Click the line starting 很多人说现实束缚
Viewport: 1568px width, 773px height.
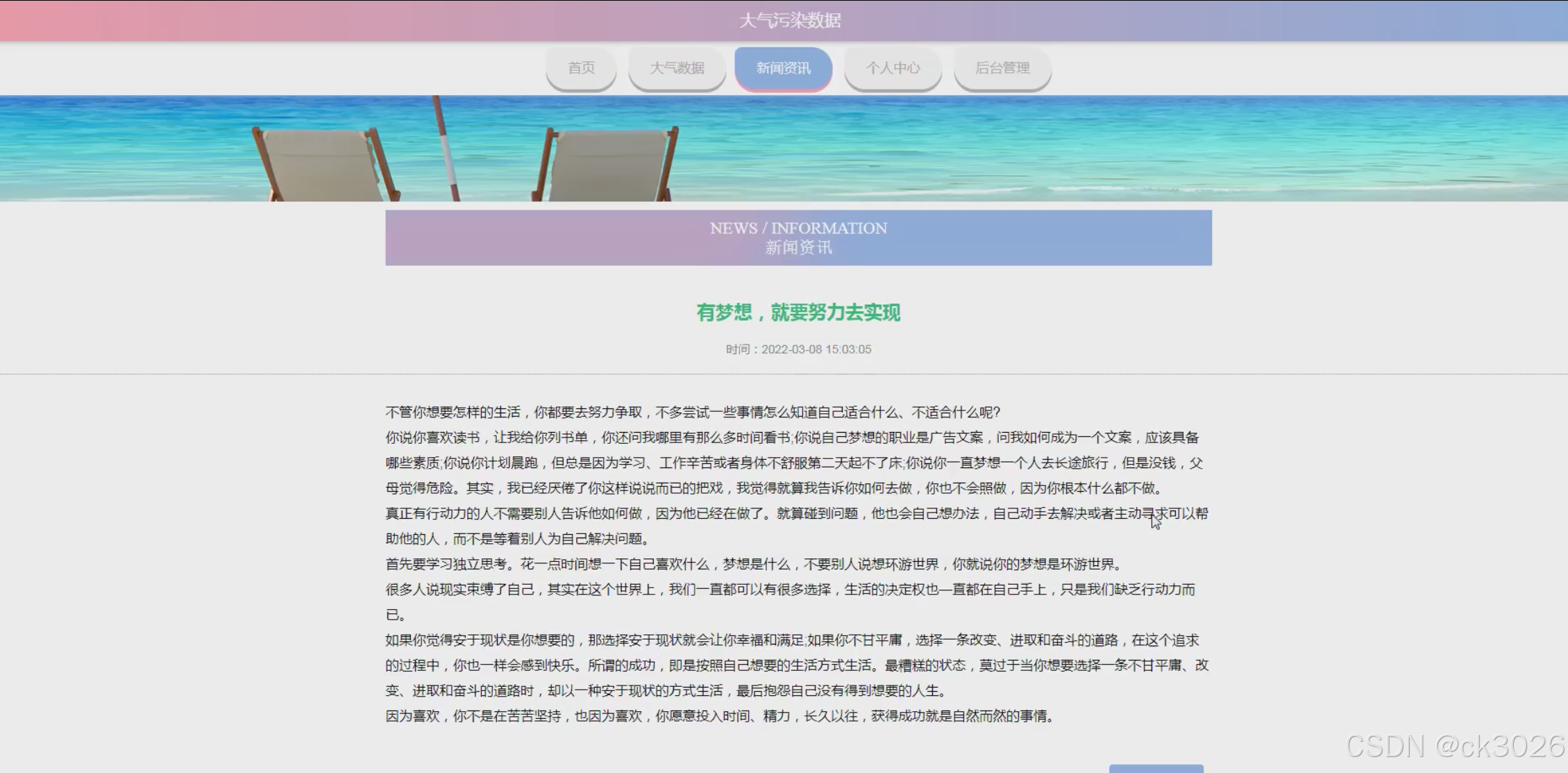coord(790,590)
